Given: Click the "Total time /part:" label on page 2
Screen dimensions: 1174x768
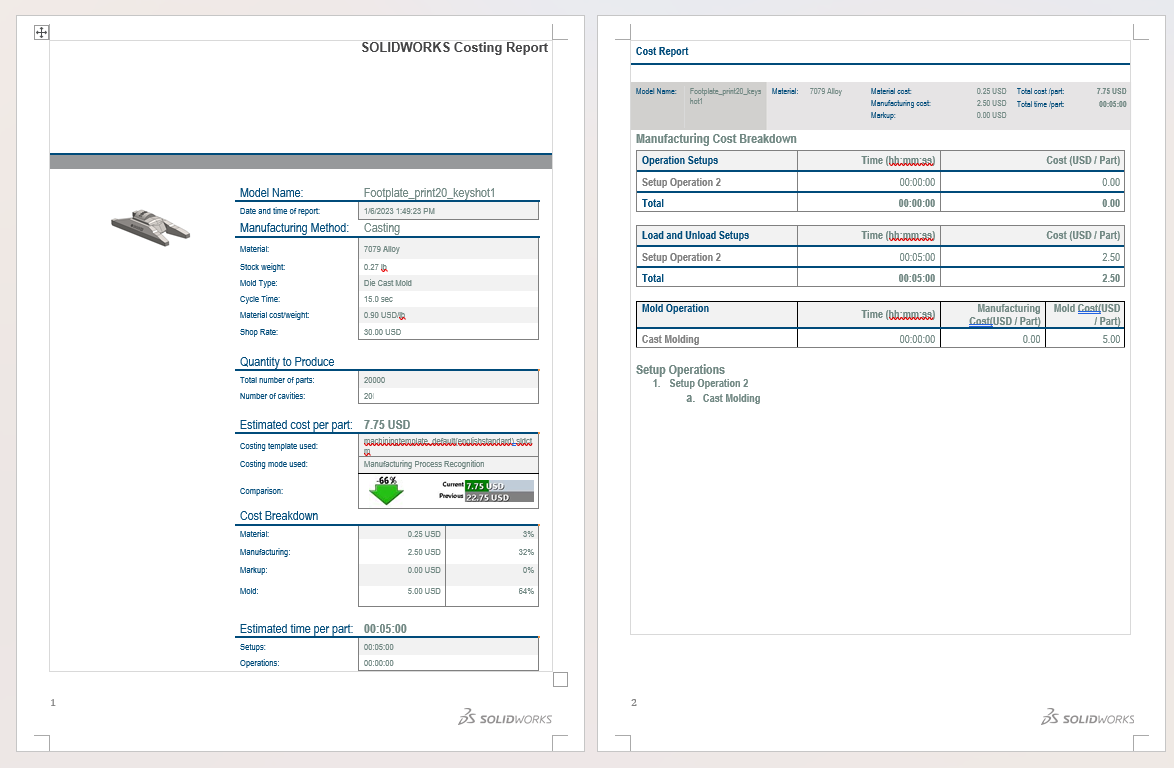Looking at the screenshot, I should [1040, 104].
